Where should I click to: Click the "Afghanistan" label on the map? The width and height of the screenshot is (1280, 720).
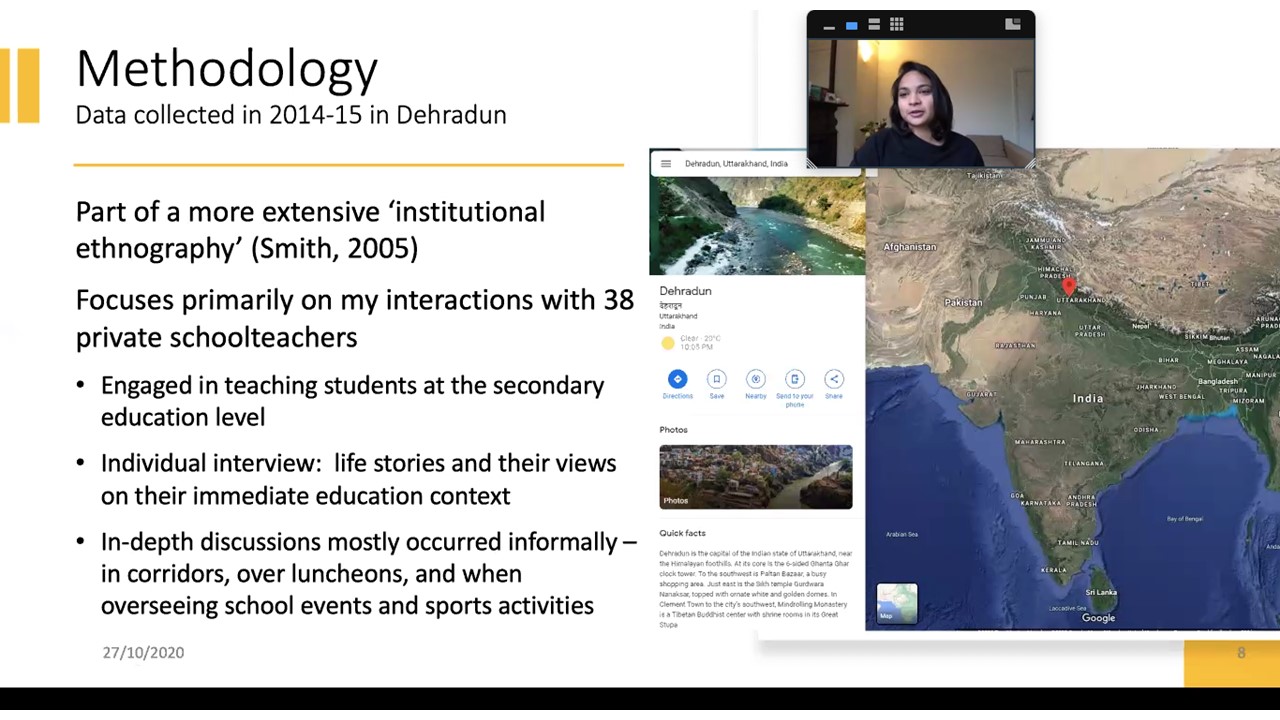click(x=910, y=247)
